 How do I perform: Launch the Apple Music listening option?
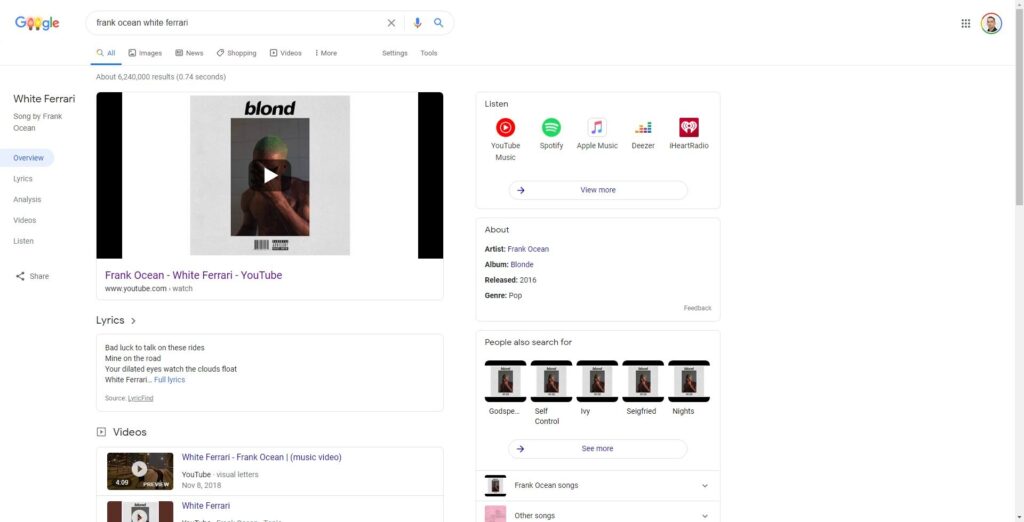coord(597,128)
